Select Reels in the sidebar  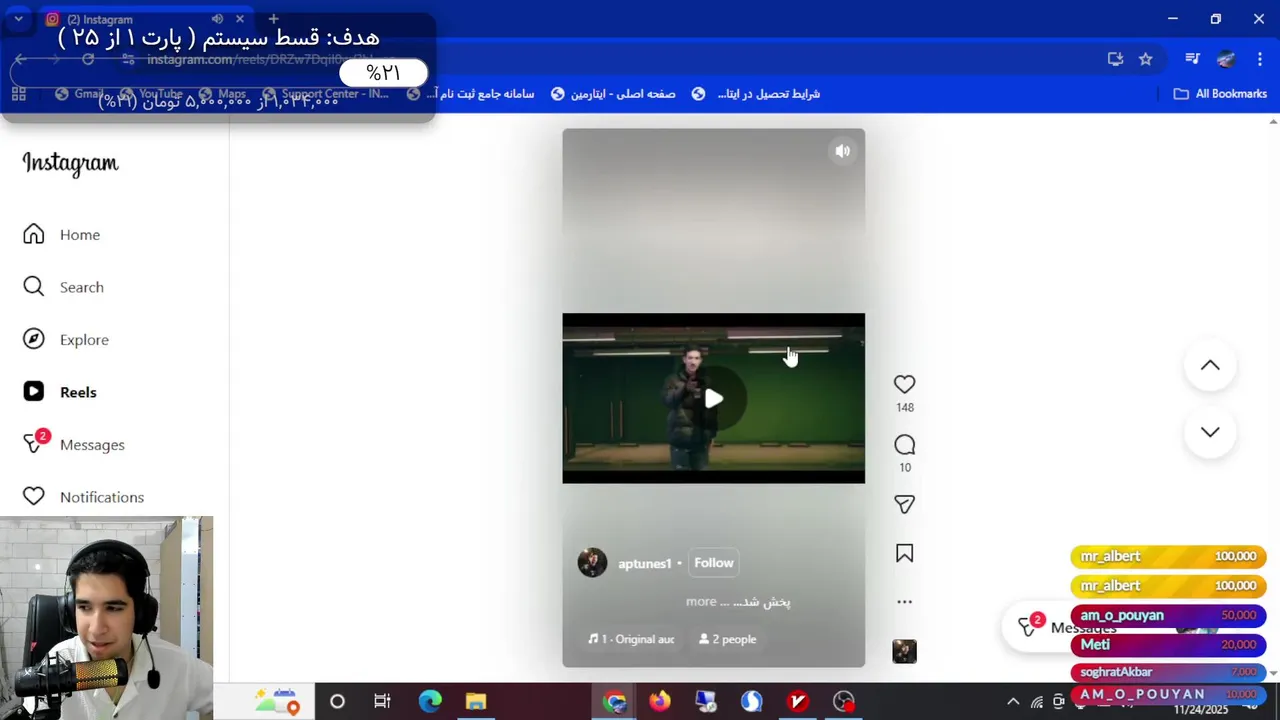pyautogui.click(x=59, y=392)
